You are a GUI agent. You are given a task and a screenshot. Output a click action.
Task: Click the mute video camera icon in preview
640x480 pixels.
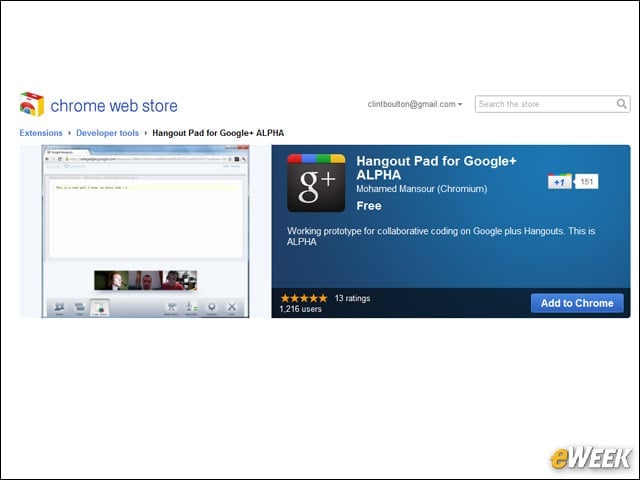click(x=171, y=307)
